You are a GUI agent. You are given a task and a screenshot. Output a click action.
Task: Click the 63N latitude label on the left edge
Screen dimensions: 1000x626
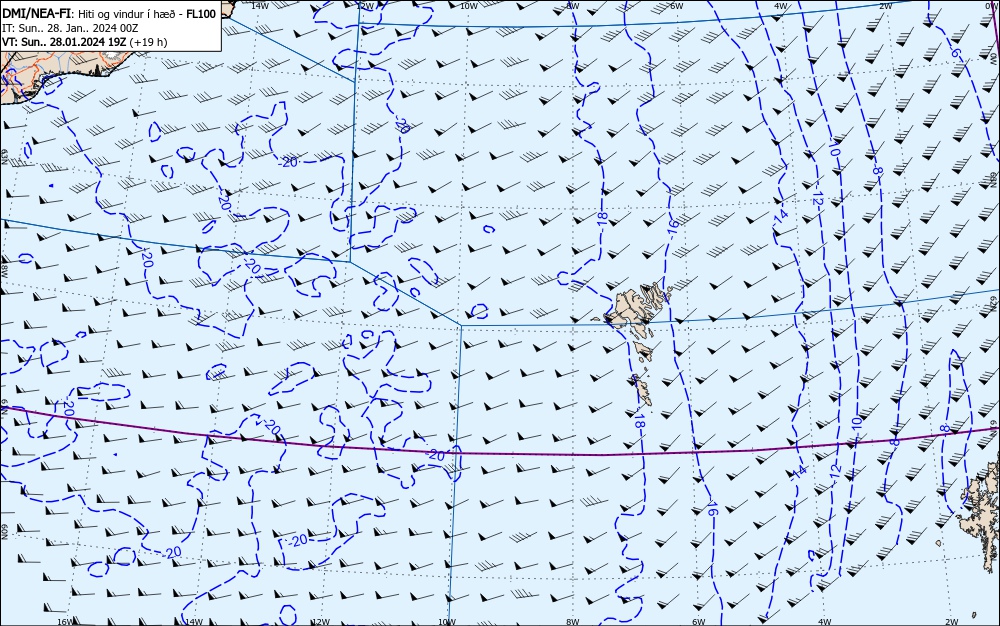tap(4, 157)
